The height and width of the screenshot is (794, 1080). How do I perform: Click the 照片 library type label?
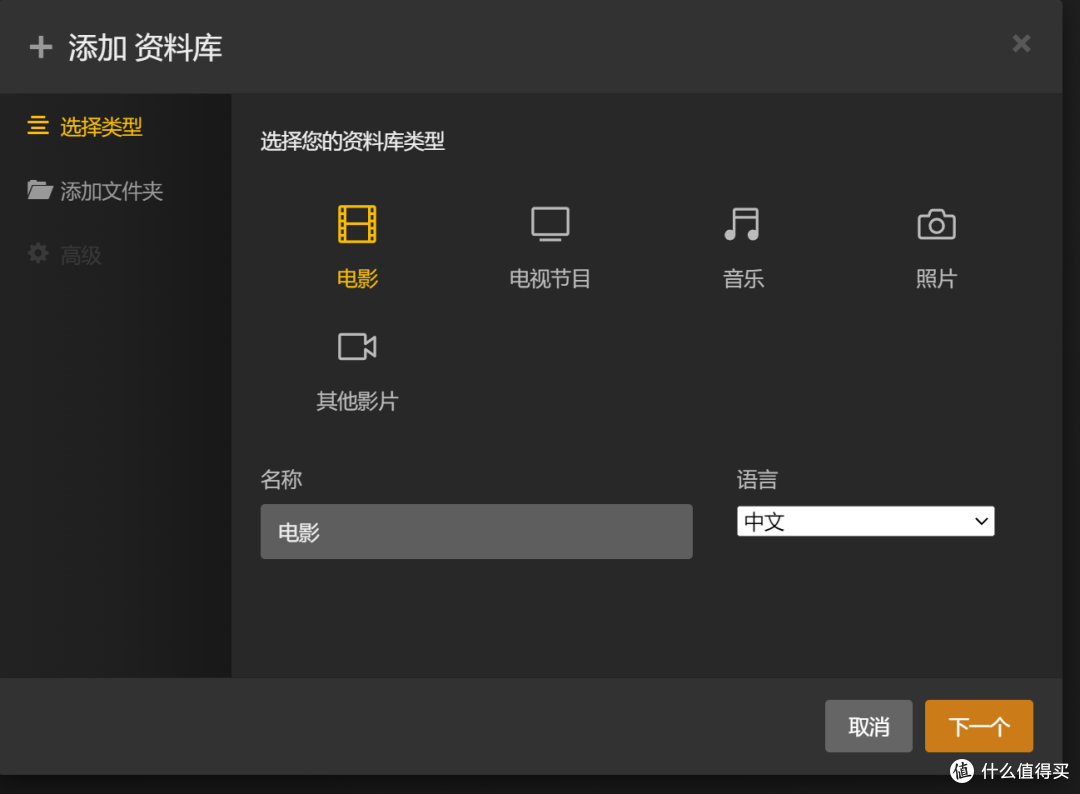936,279
